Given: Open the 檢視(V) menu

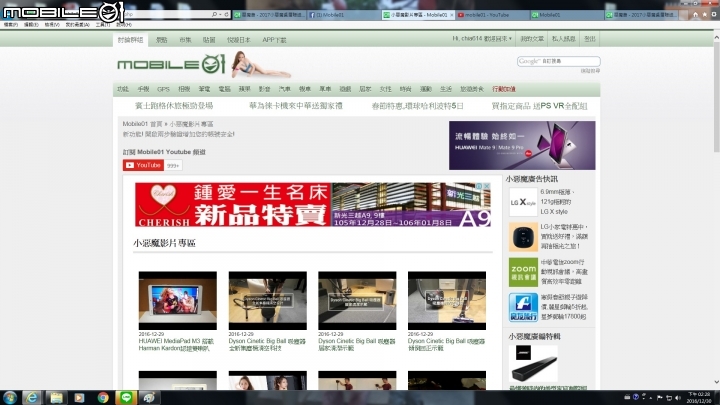Looking at the screenshot, I should point(52,25).
